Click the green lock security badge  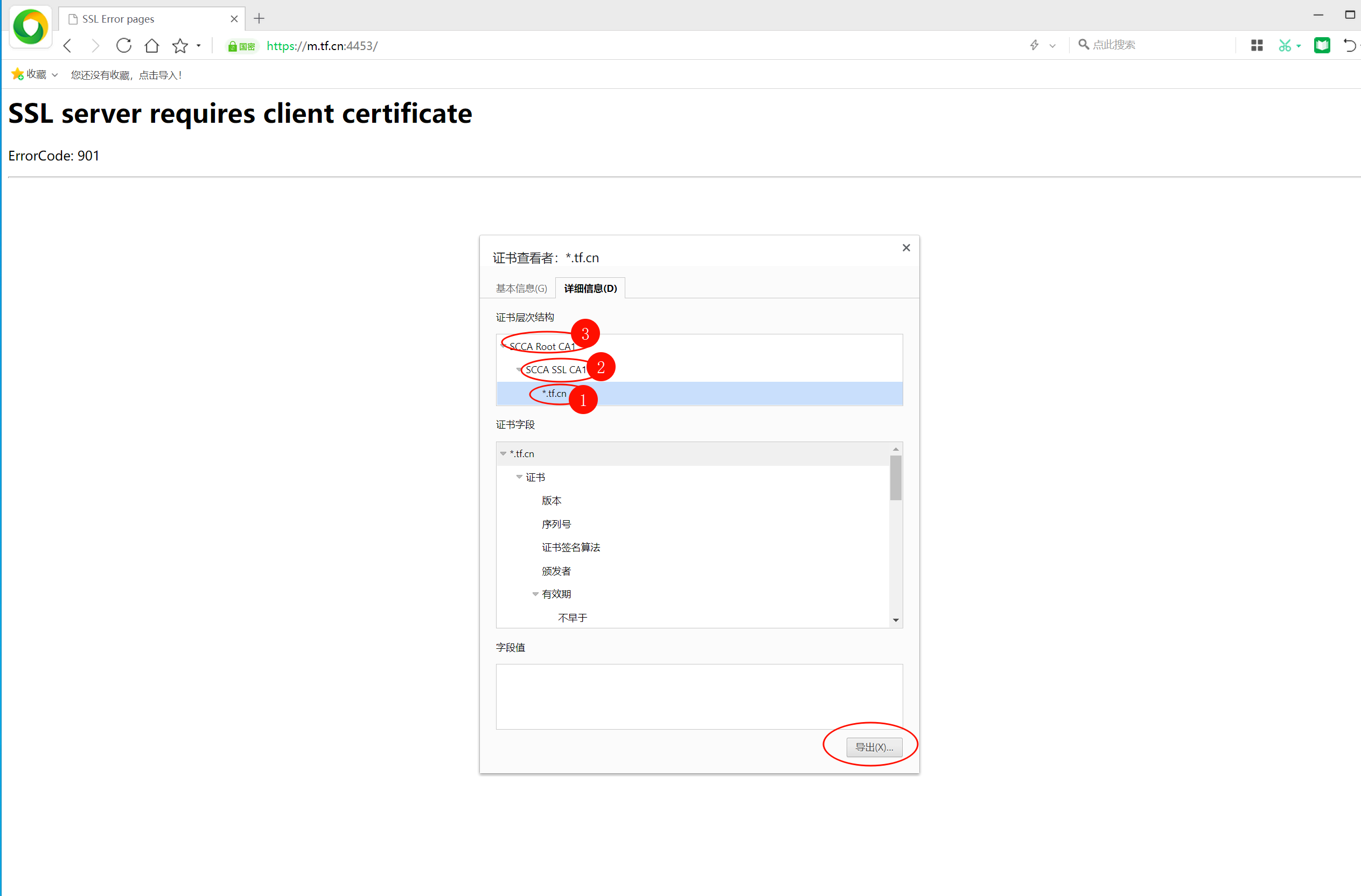click(x=241, y=46)
